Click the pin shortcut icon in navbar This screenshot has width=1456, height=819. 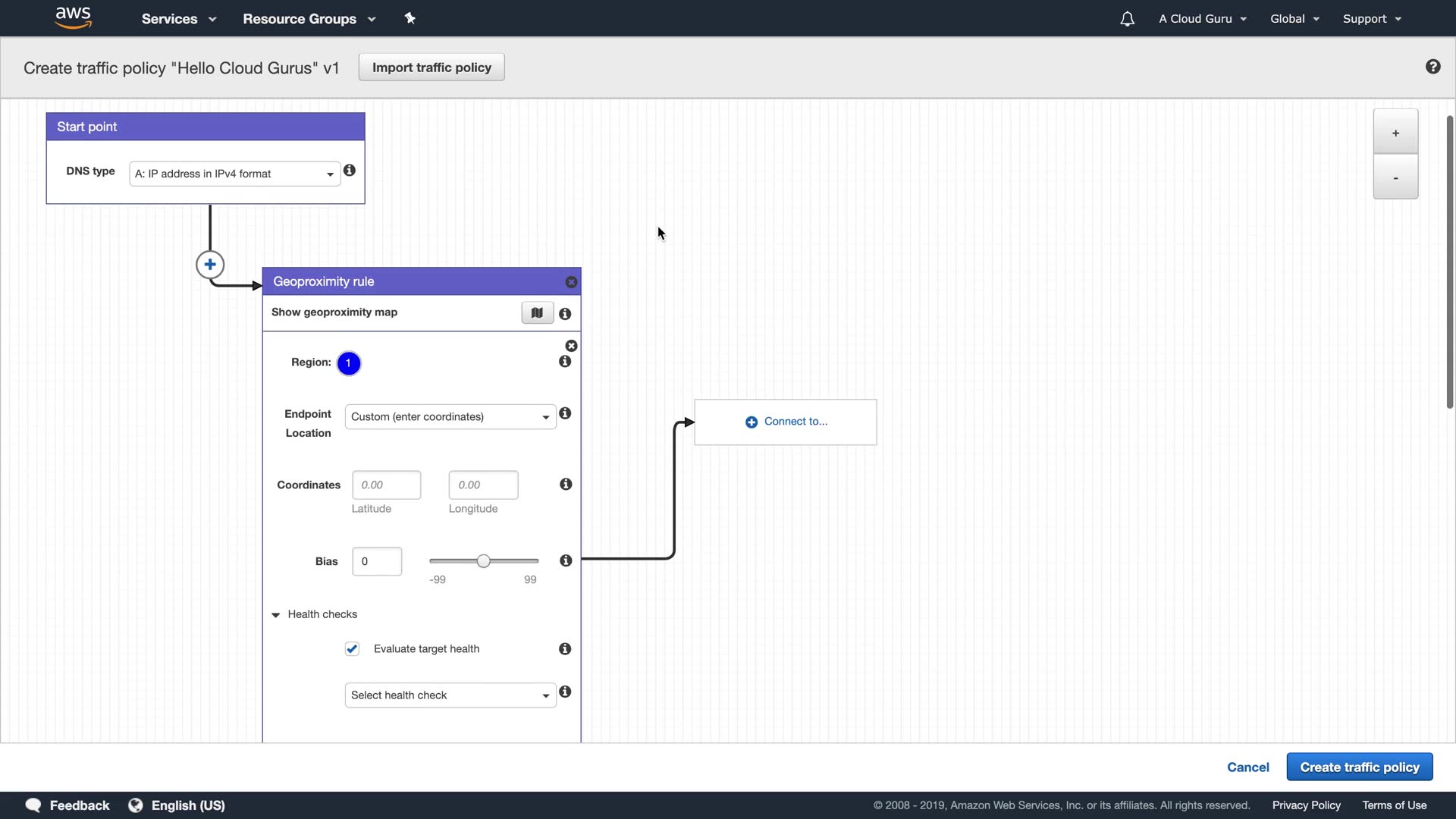(x=409, y=18)
